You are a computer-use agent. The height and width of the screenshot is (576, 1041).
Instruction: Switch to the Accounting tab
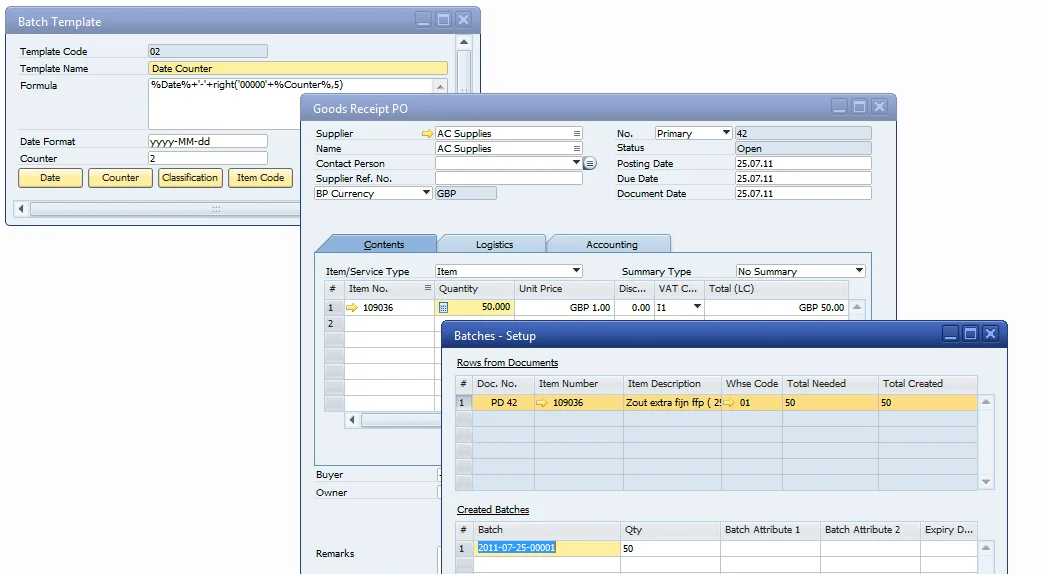point(611,244)
